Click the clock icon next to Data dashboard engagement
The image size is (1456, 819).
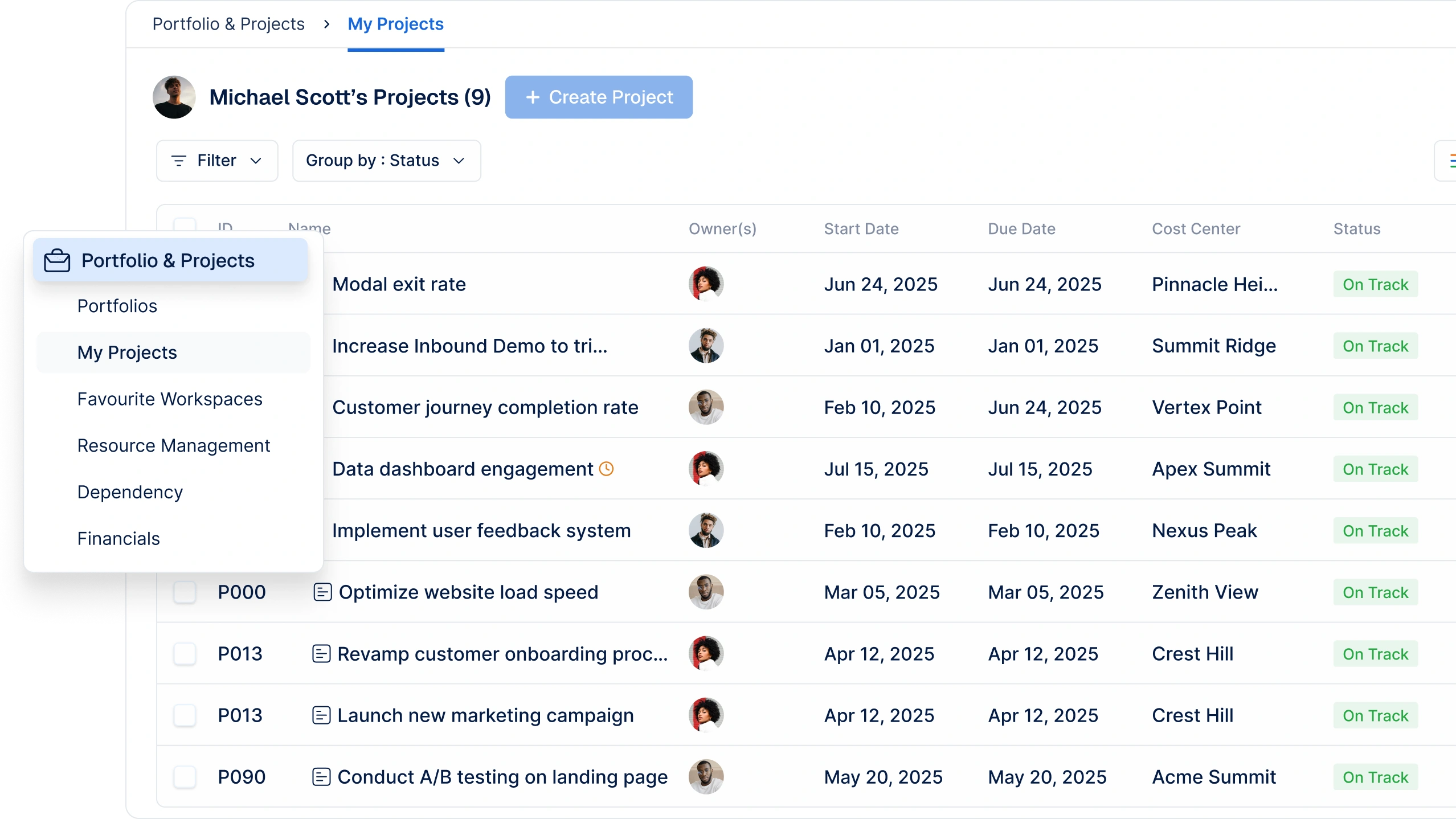coord(607,469)
